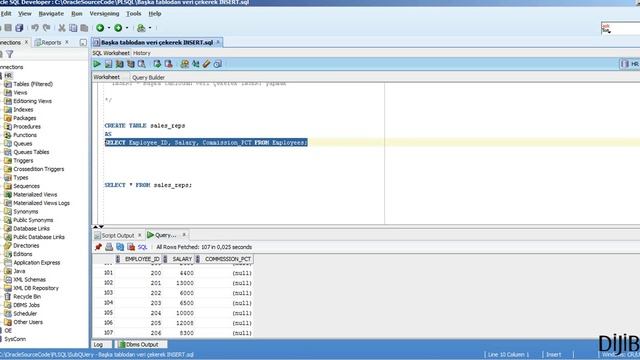The height and width of the screenshot is (360, 640).
Task: Cut selection with the scissors icon
Action: point(62,28)
